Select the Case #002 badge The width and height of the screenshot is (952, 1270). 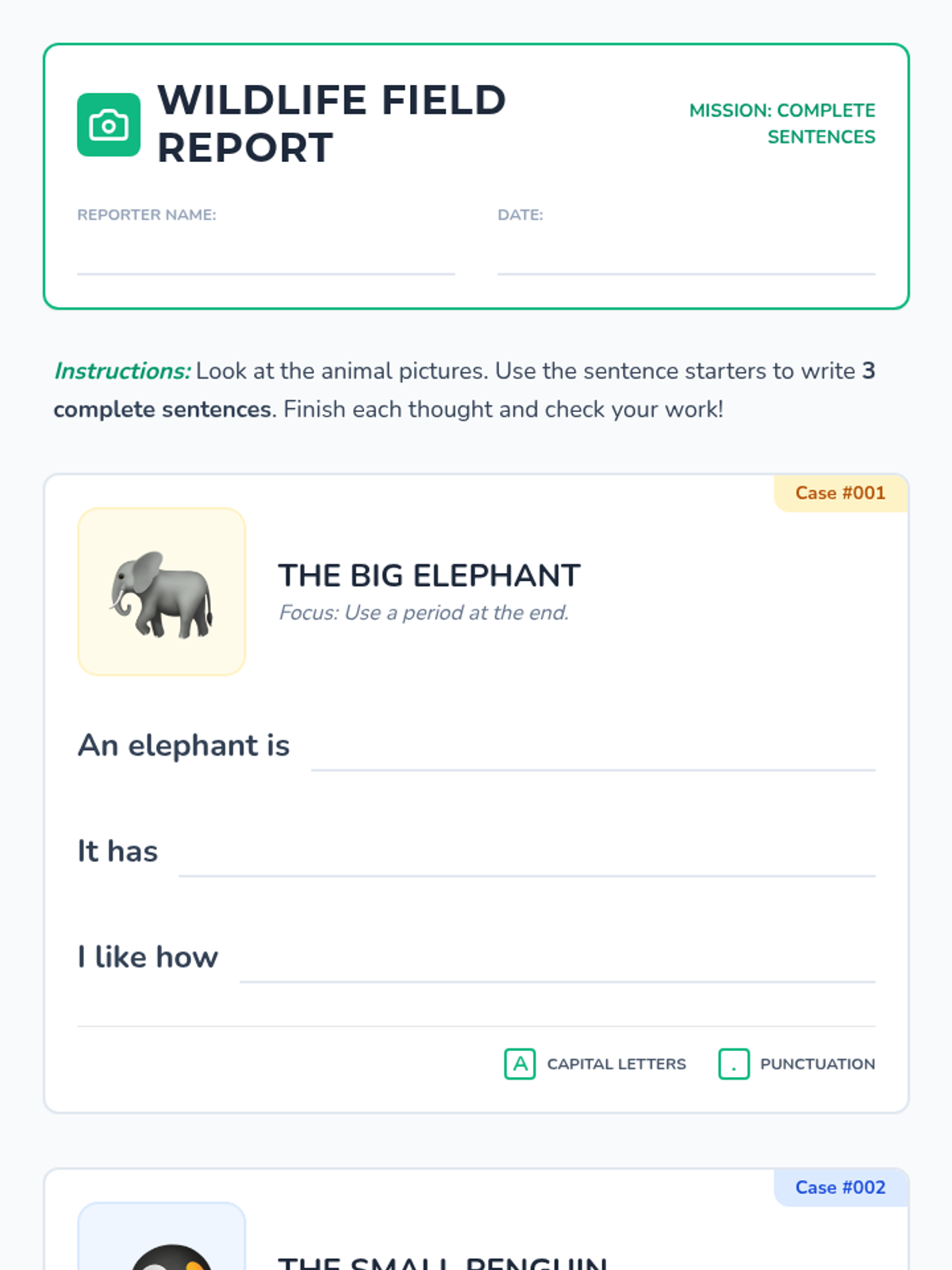pyautogui.click(x=840, y=1187)
